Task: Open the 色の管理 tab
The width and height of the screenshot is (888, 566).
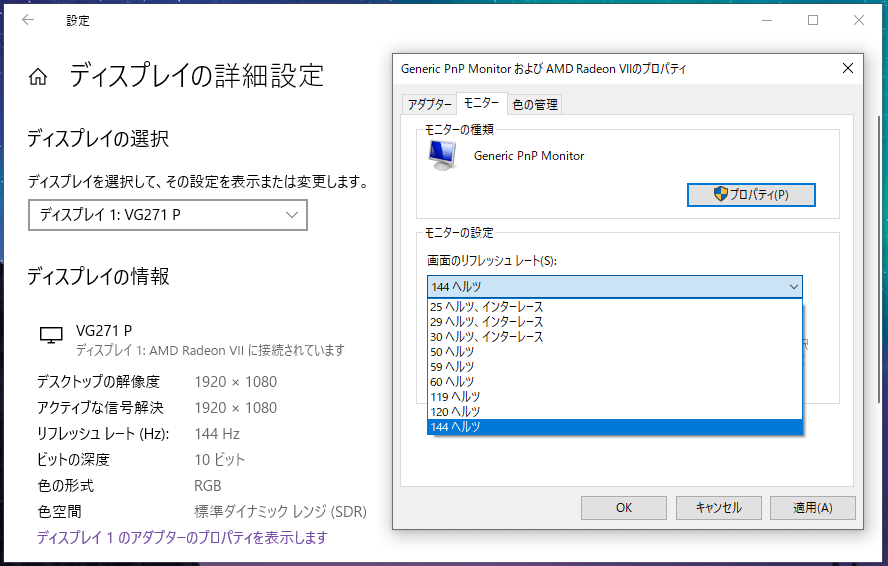Action: (535, 104)
